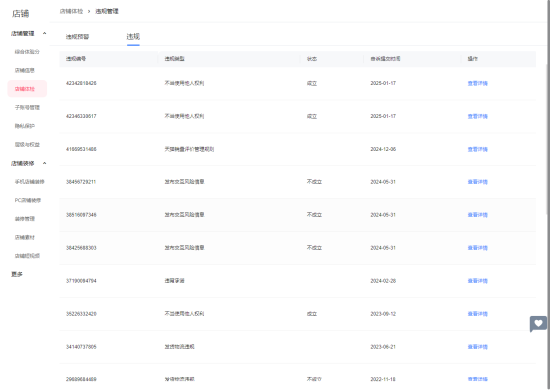Screen dimensions: 550x391
Task: Switch to the 违规预警 tab
Action: tap(78, 37)
